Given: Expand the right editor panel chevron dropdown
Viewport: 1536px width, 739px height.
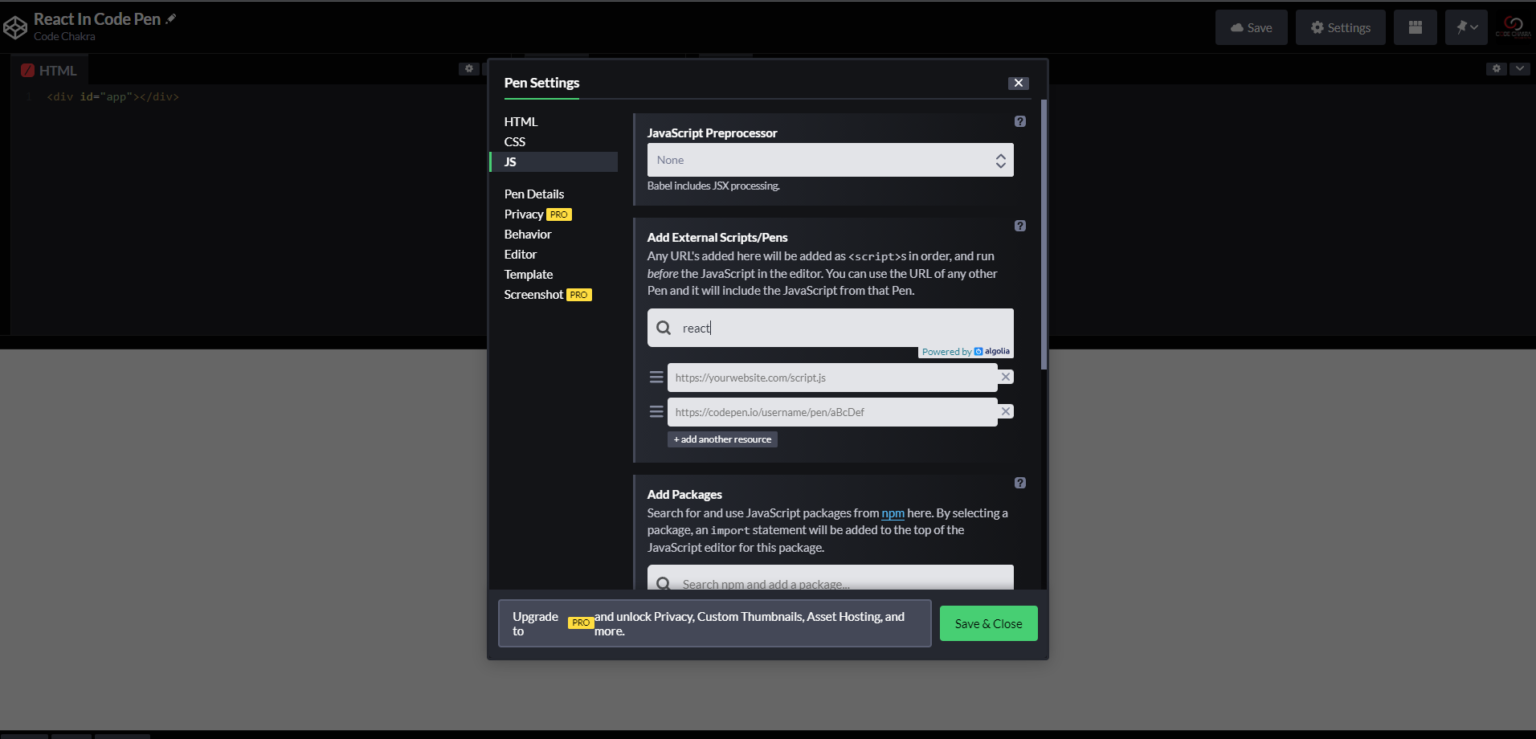Looking at the screenshot, I should click(1520, 69).
